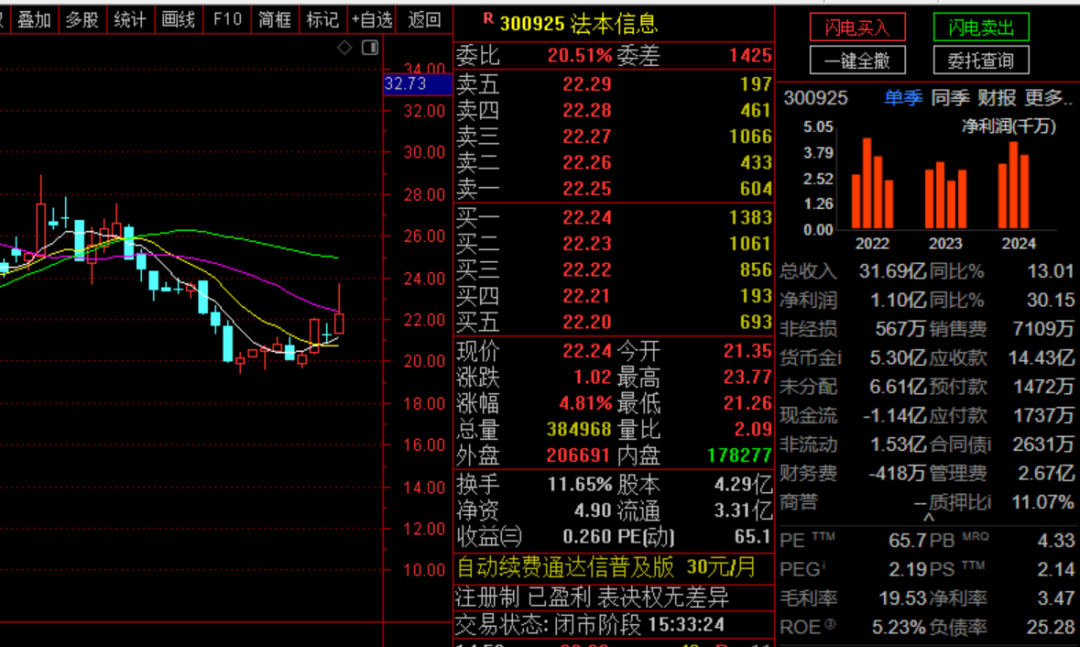Viewport: 1080px width, 647px height.
Task: Click the 委比 value 20.51%
Action: 580,55
